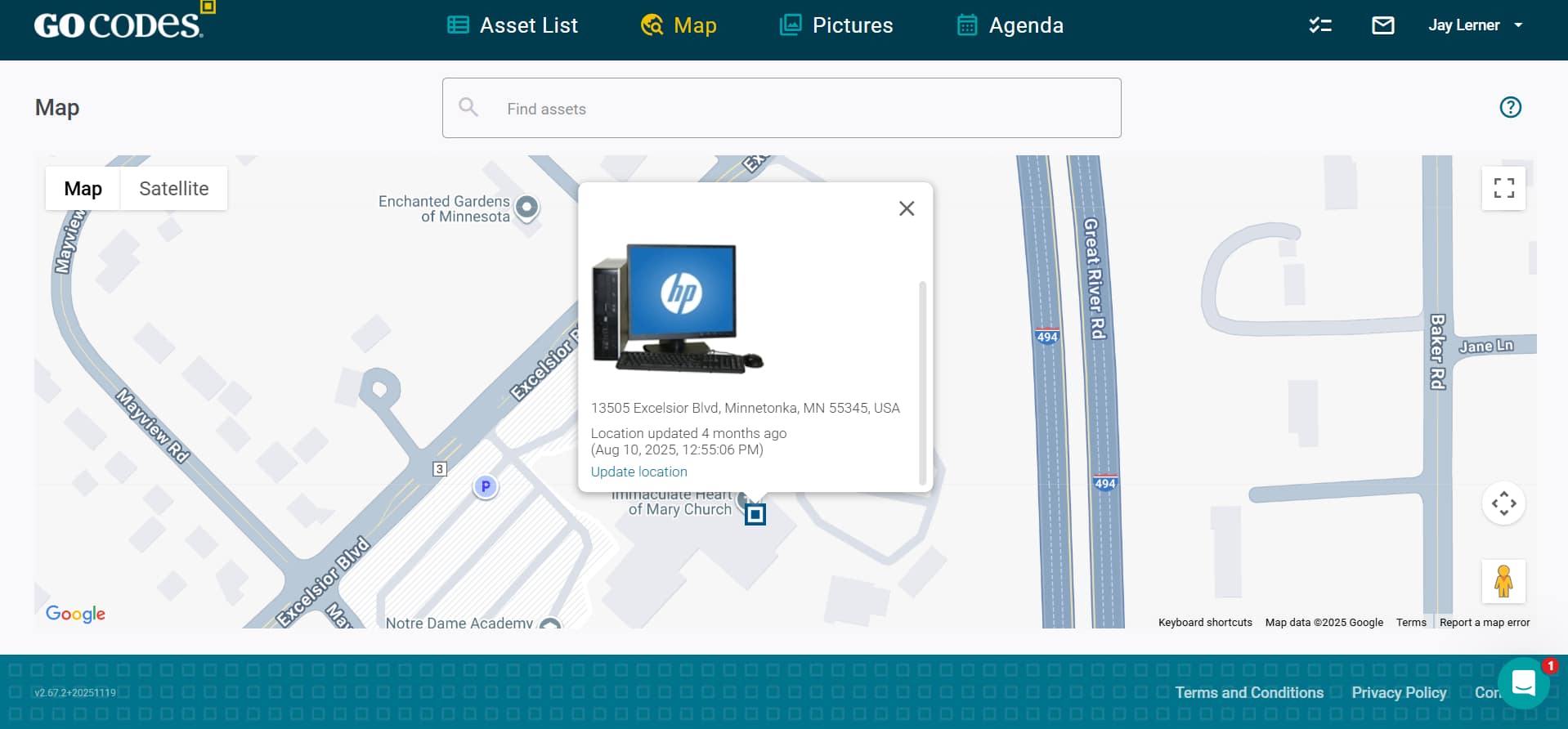Open the mail envelope messages icon
Screen dimensions: 1568x729
coord(1382,25)
